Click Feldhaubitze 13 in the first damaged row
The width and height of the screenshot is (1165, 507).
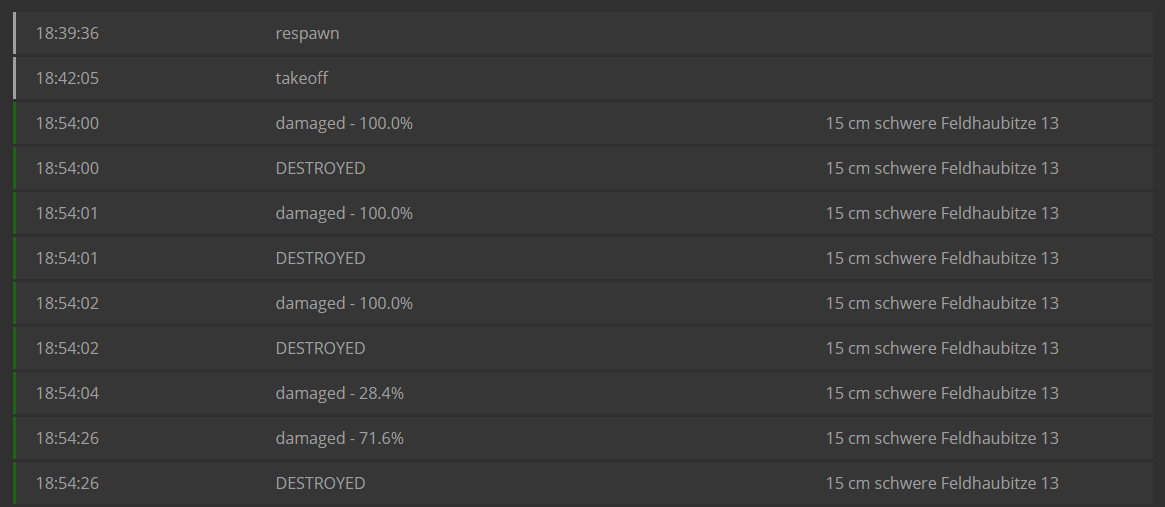point(942,123)
